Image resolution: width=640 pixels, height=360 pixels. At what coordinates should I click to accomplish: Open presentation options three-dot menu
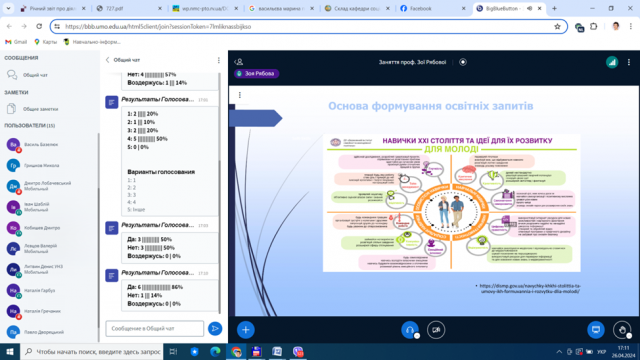pos(240,95)
